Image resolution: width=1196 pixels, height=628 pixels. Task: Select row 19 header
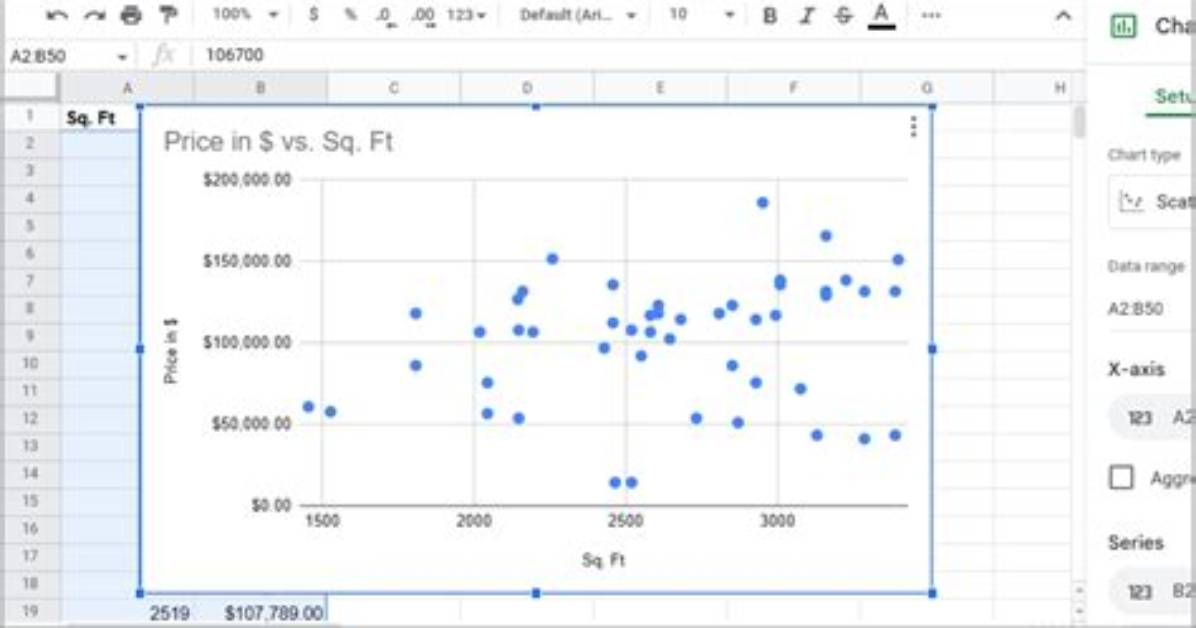pyautogui.click(x=31, y=610)
